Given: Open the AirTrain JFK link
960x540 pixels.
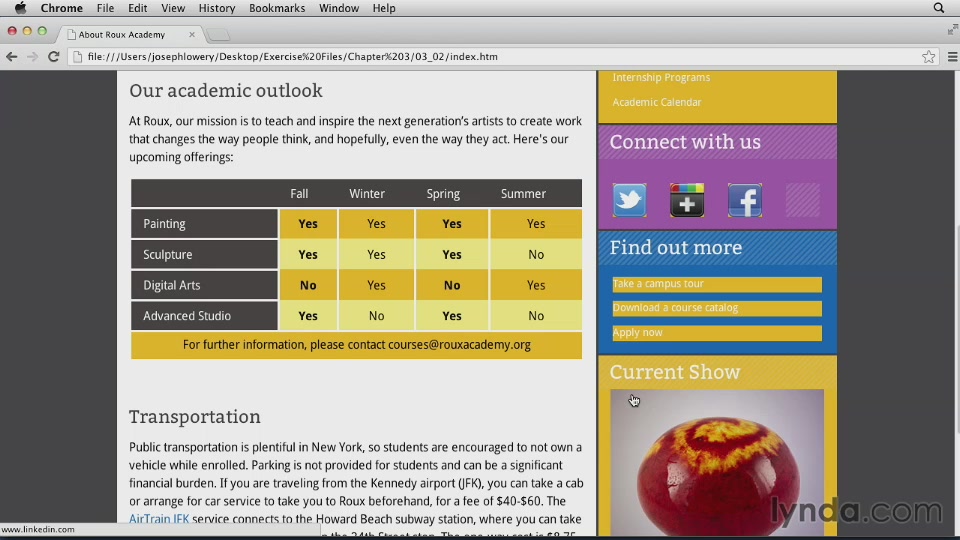Looking at the screenshot, I should [x=159, y=519].
